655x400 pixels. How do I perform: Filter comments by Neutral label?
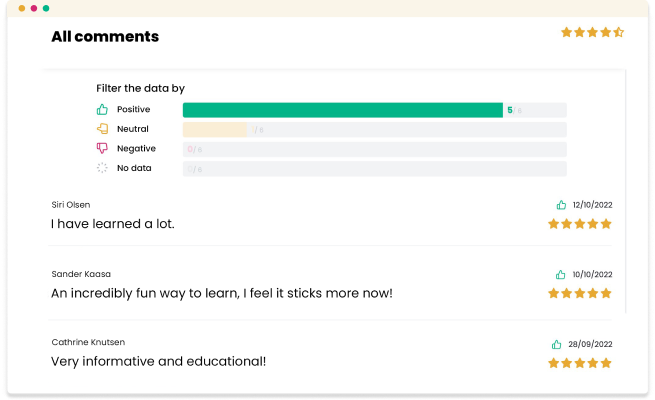coord(133,129)
